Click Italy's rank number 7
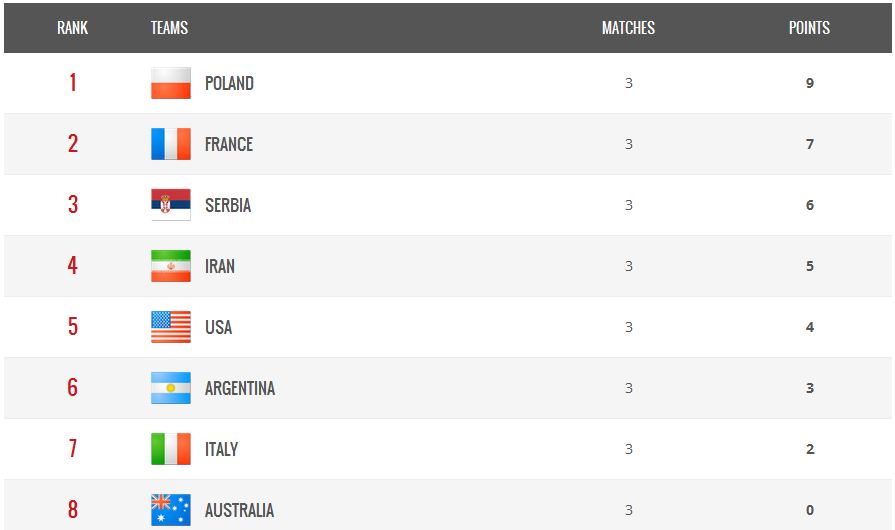The height and width of the screenshot is (530, 895). click(x=72, y=449)
